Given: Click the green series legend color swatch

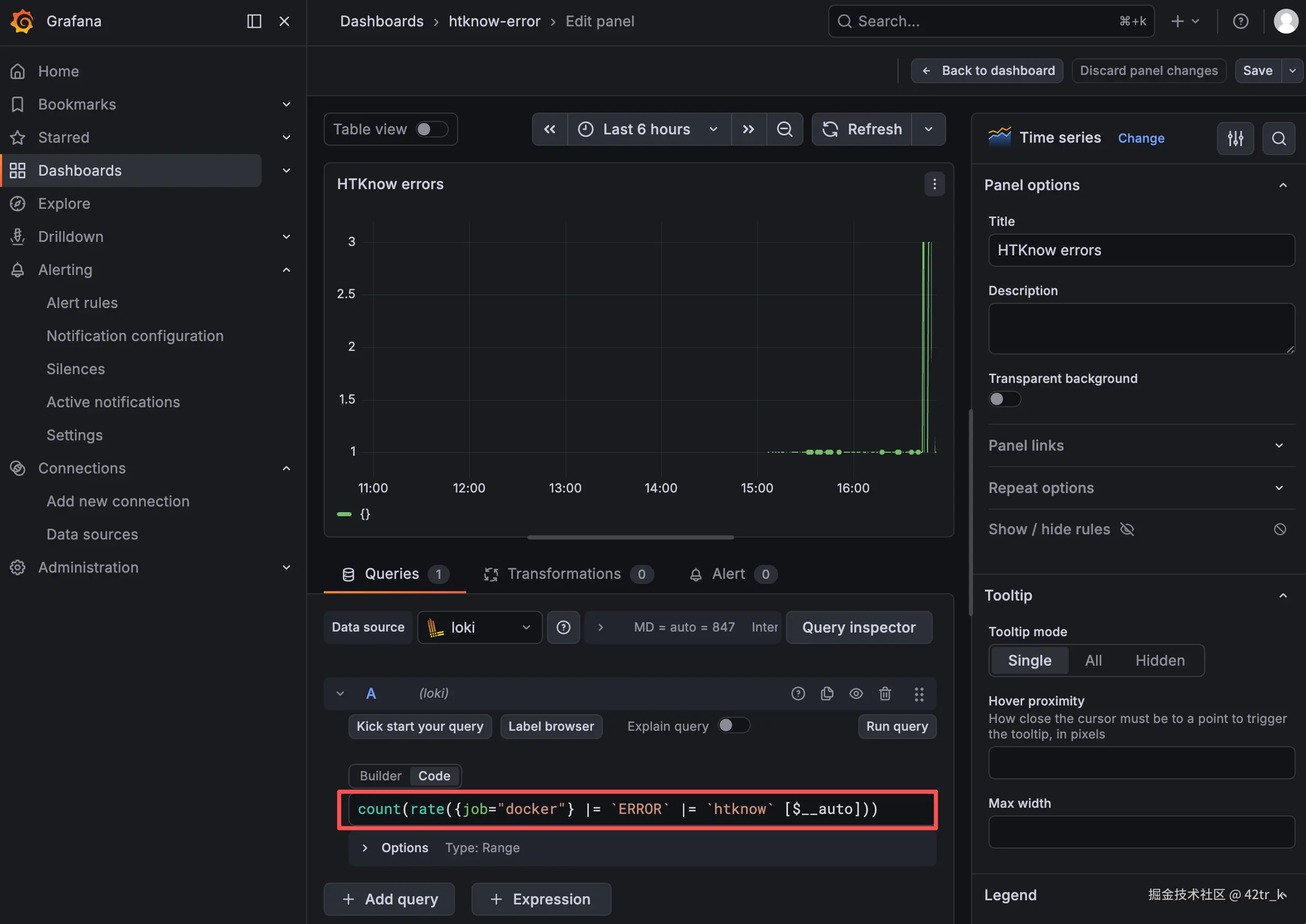Looking at the screenshot, I should tap(344, 514).
